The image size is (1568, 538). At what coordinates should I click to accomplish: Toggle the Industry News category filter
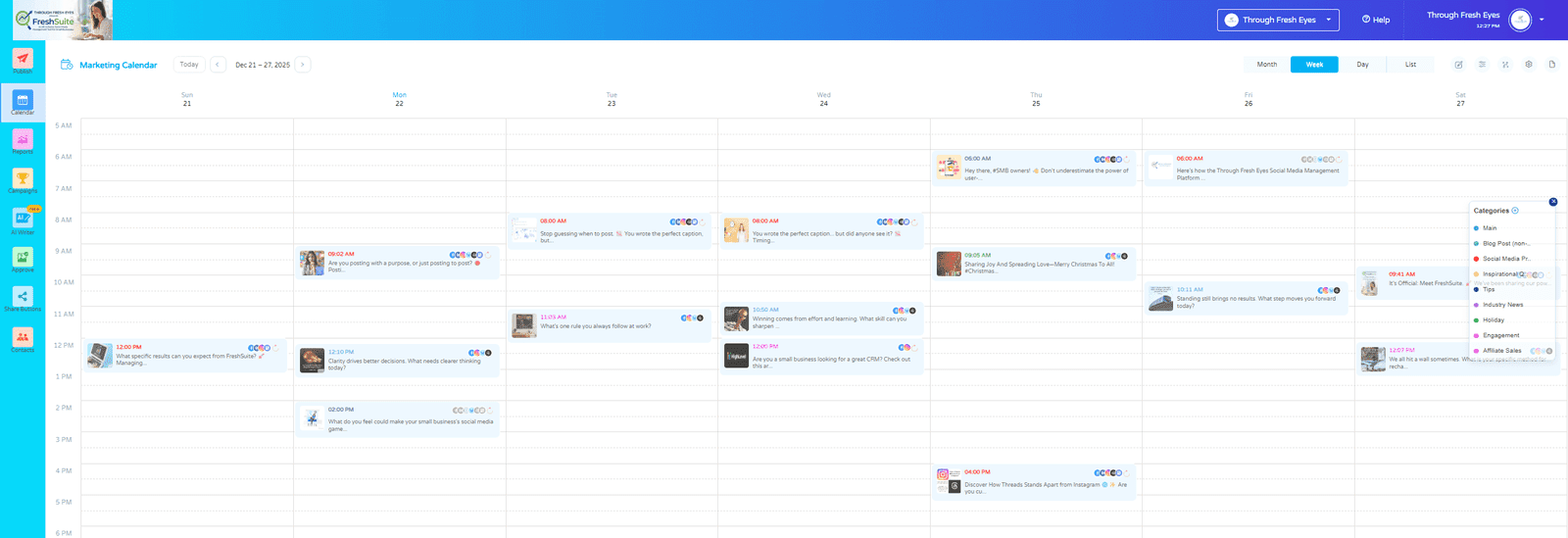tap(1501, 305)
